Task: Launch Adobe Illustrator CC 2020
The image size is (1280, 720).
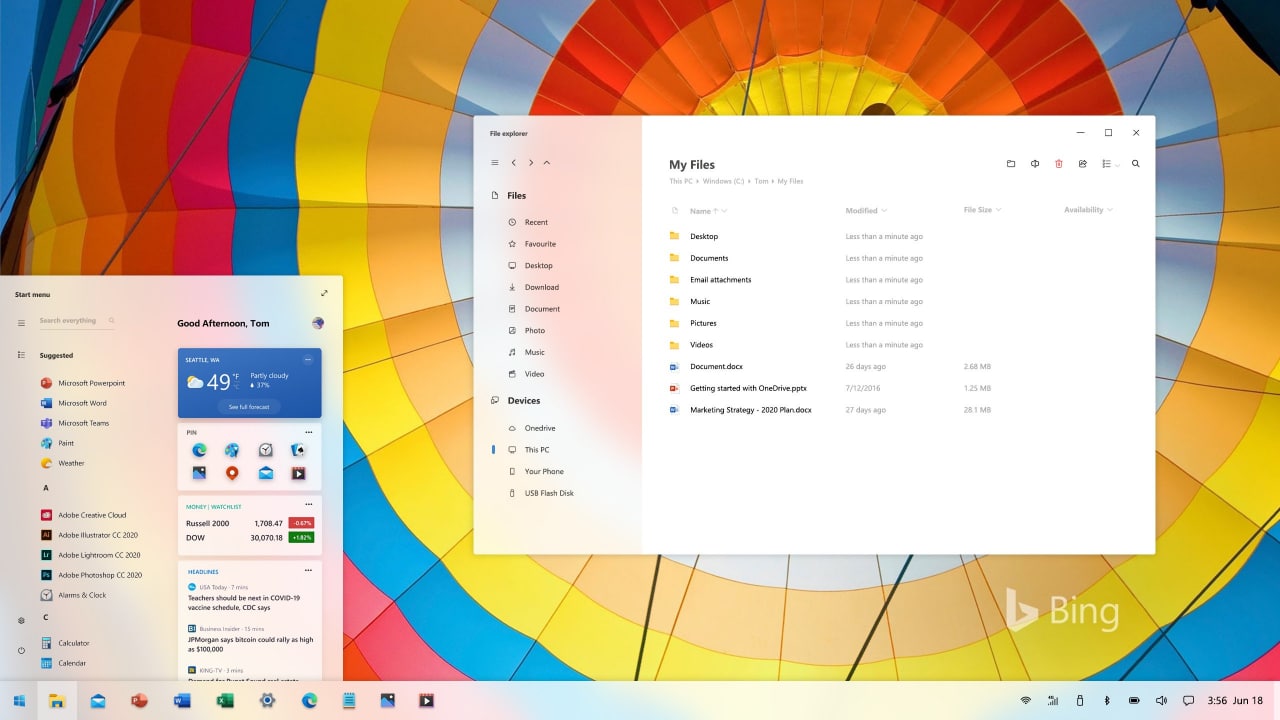Action: pos(89,535)
